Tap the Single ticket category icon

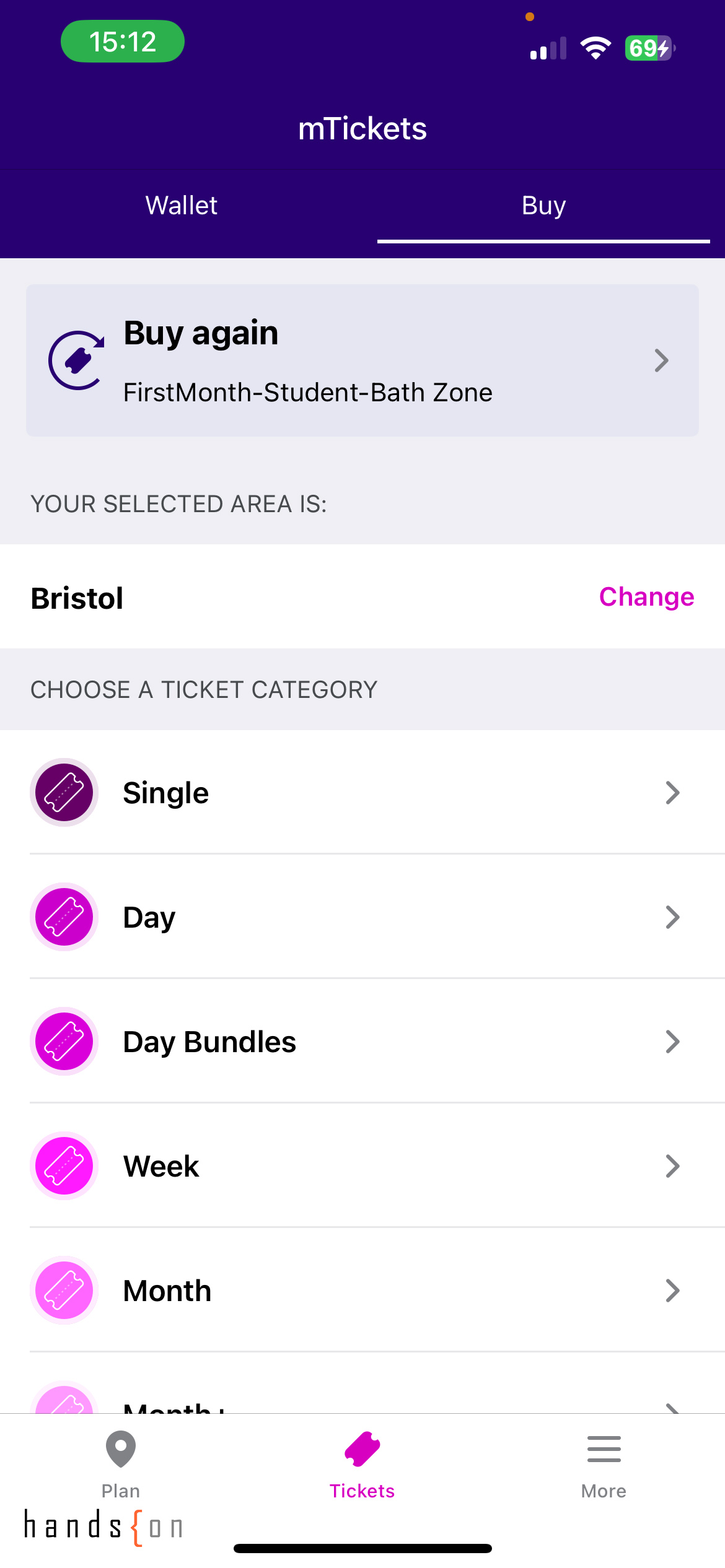64,793
